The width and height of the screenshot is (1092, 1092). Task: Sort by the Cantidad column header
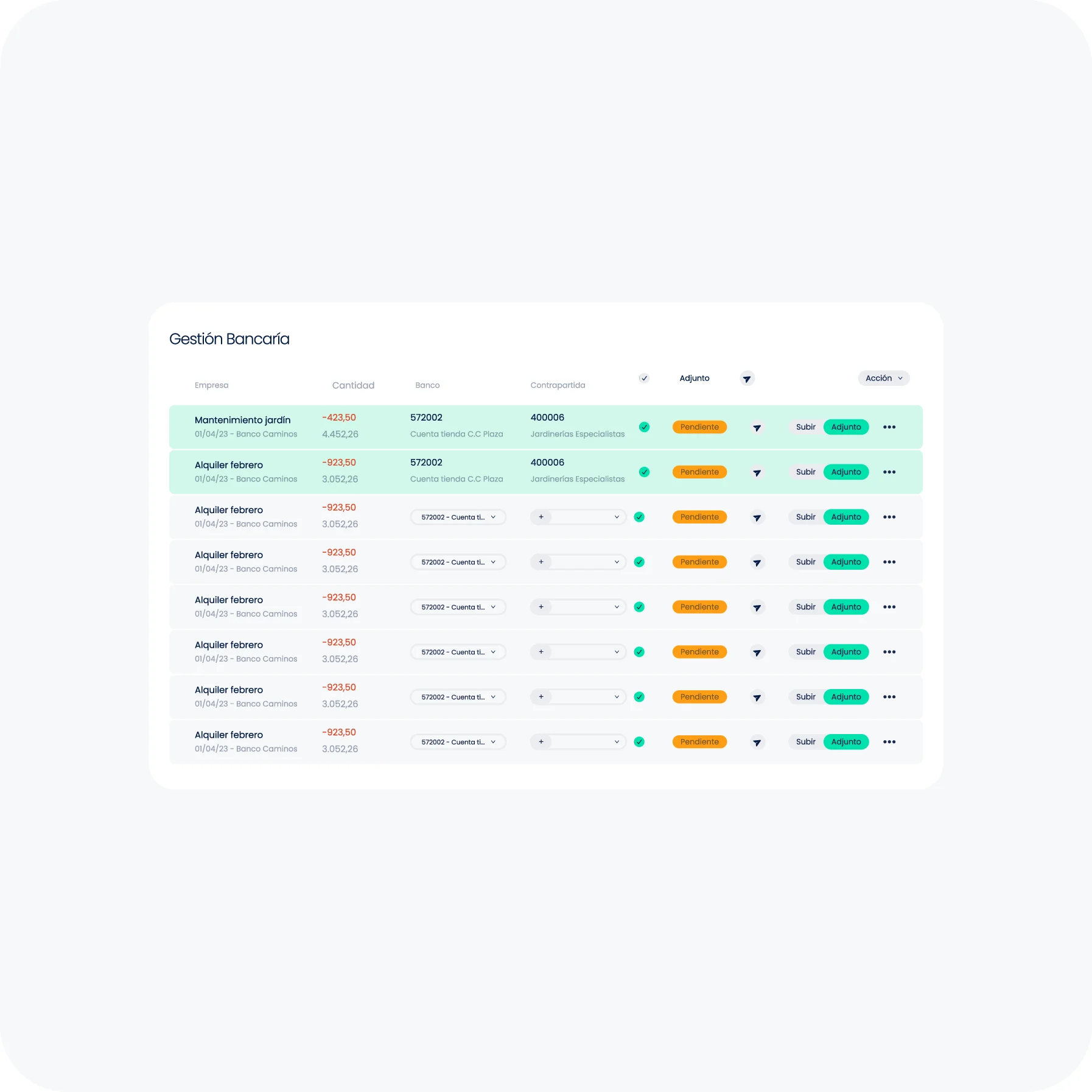(x=353, y=385)
